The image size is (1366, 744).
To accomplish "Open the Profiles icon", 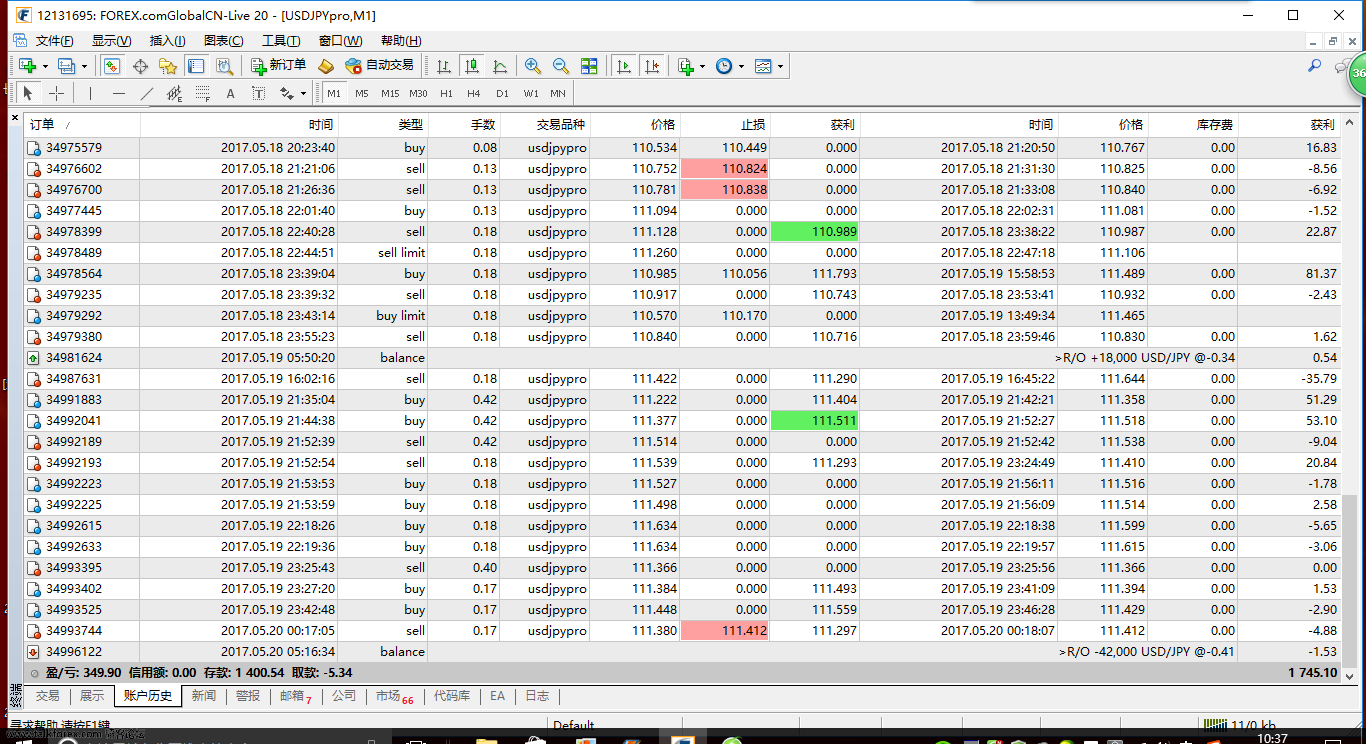I will point(67,66).
